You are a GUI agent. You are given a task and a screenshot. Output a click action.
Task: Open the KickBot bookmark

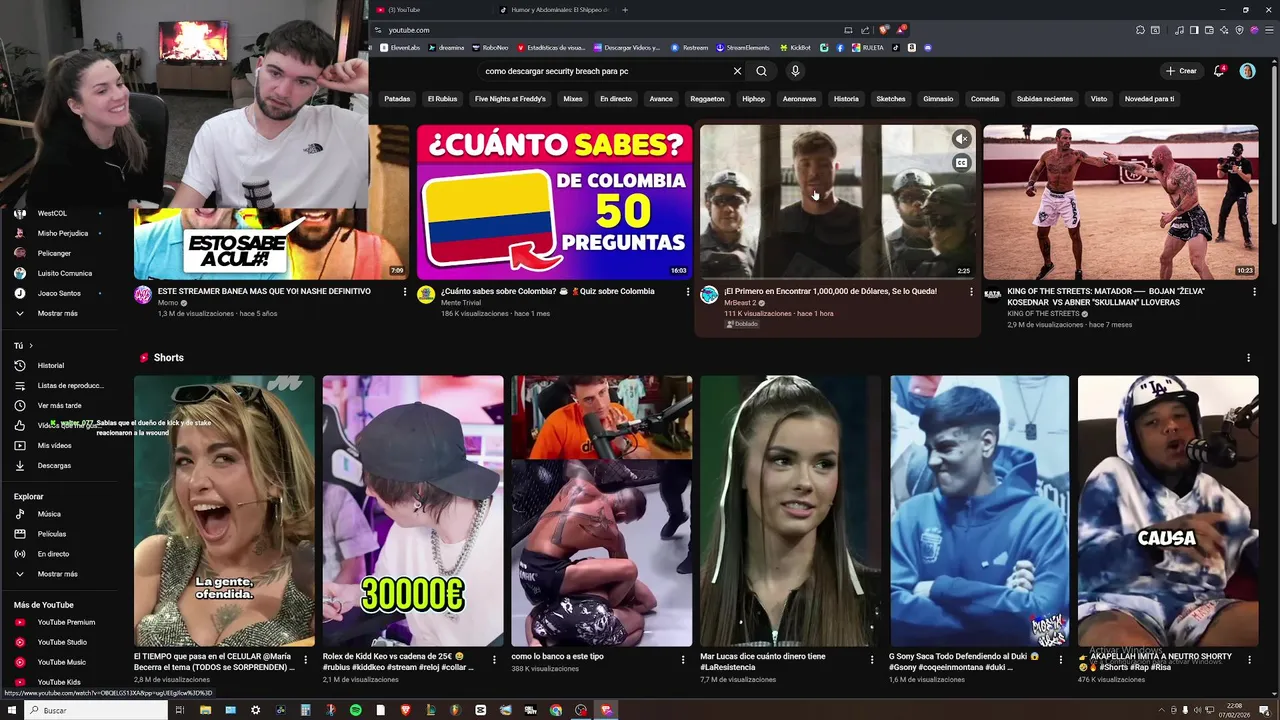[x=796, y=47]
